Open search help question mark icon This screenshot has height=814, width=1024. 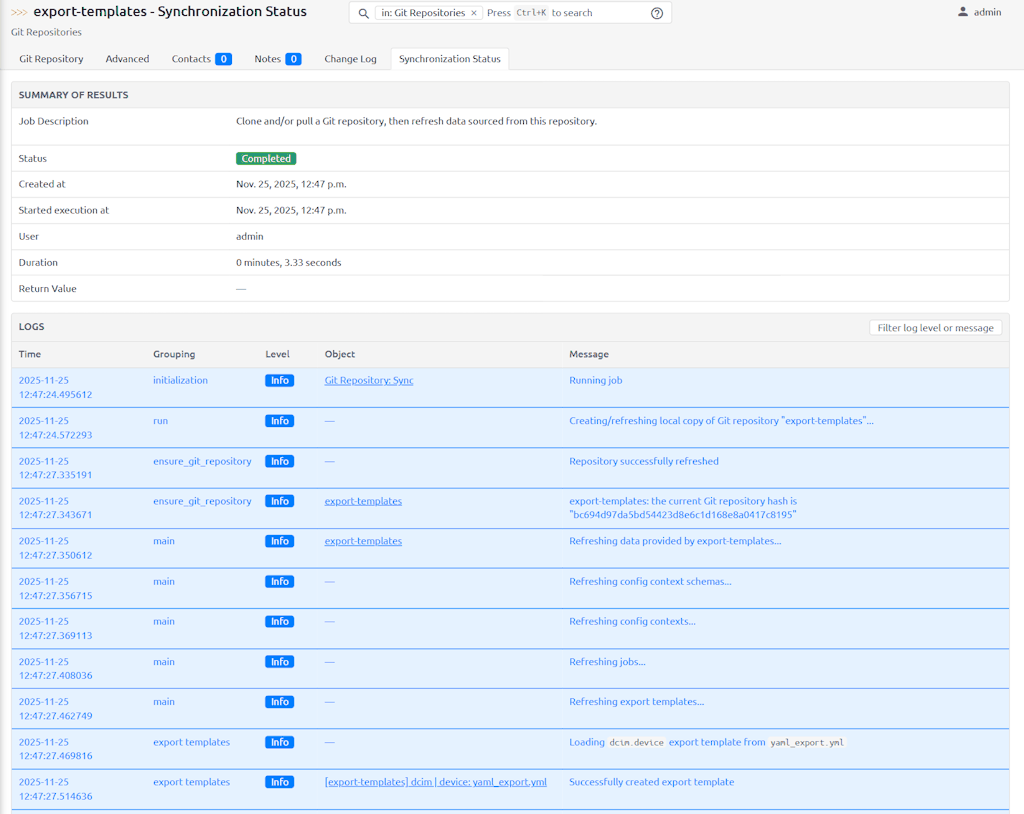pos(657,13)
